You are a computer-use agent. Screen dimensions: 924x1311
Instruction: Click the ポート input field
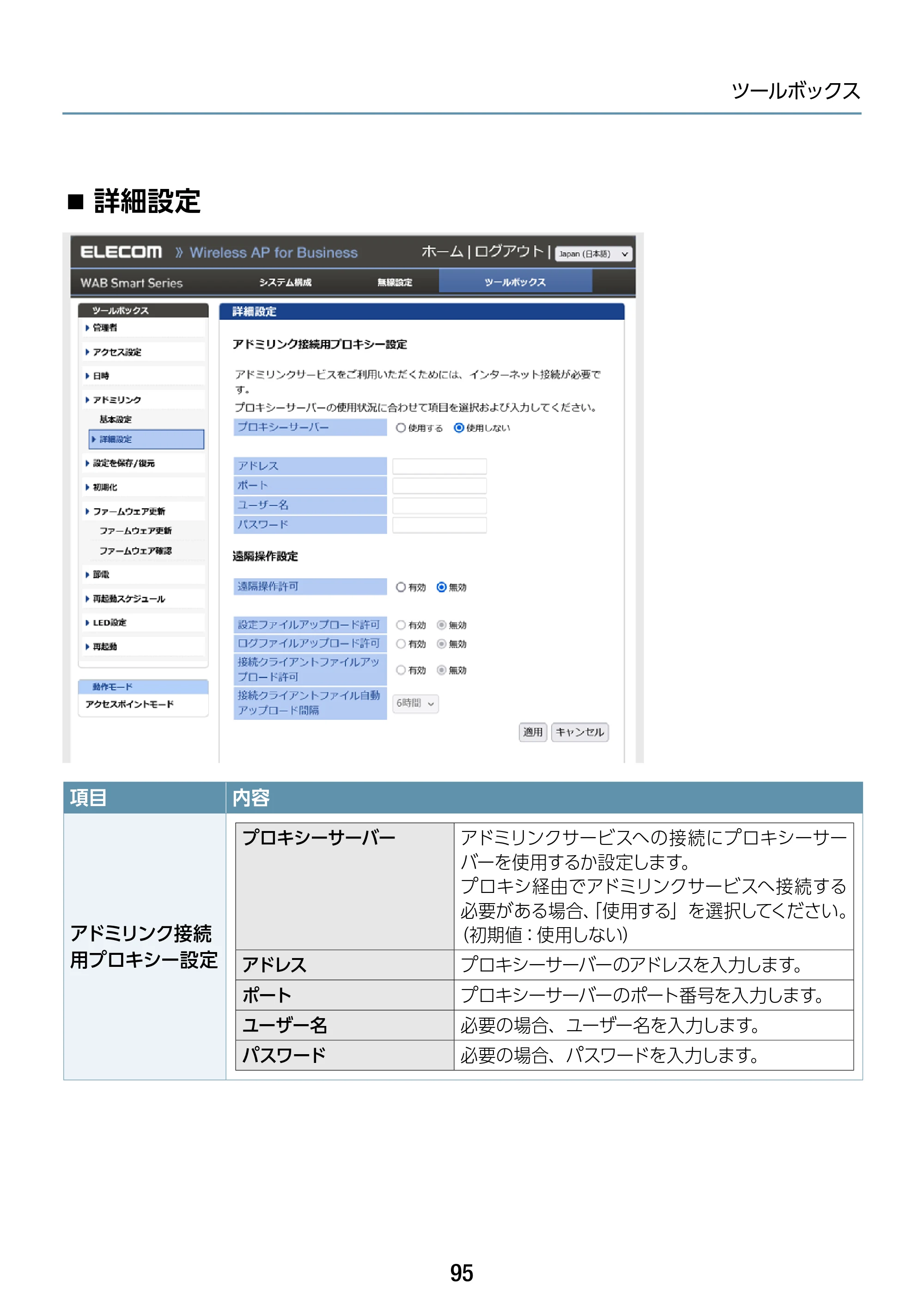[x=439, y=486]
